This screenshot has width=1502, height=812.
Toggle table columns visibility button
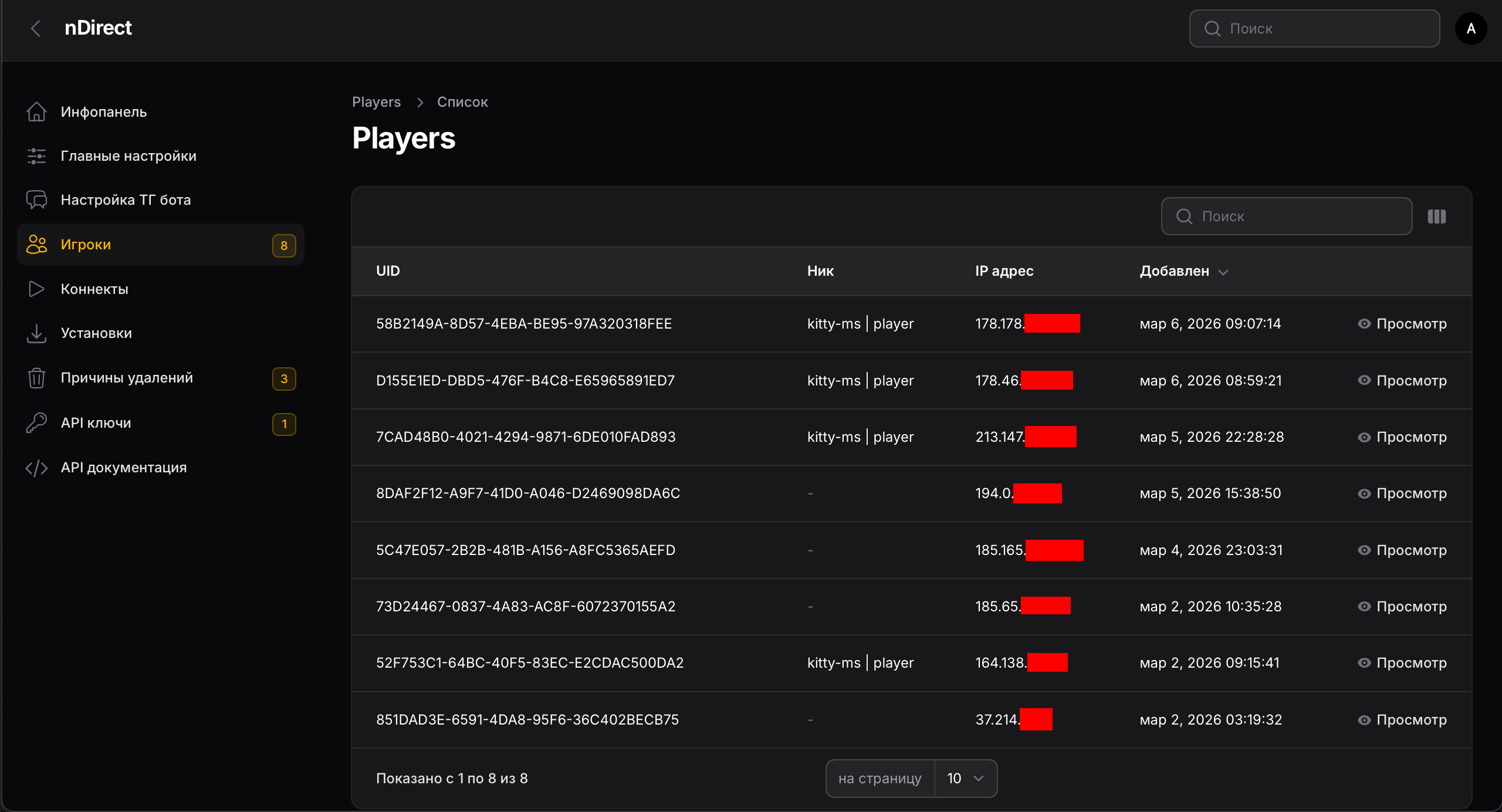[x=1437, y=216]
